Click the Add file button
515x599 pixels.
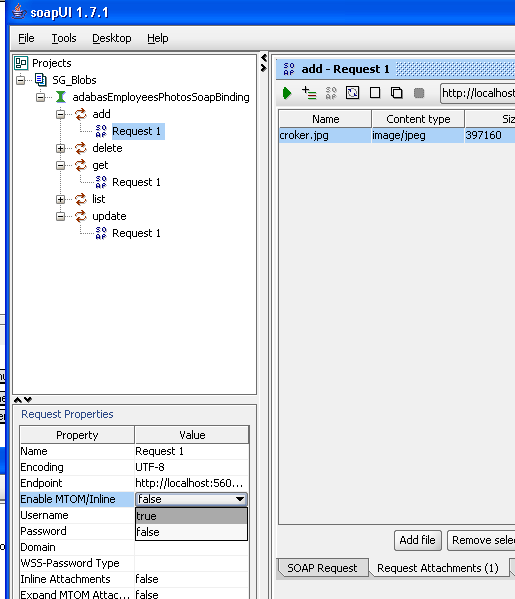418,540
